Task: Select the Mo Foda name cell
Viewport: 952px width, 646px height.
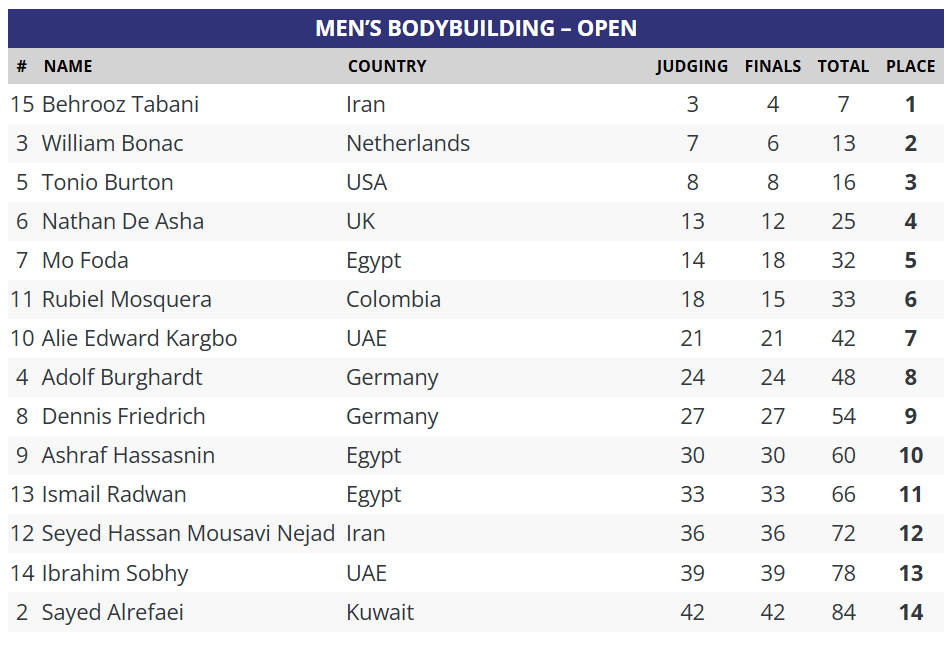Action: [x=85, y=261]
